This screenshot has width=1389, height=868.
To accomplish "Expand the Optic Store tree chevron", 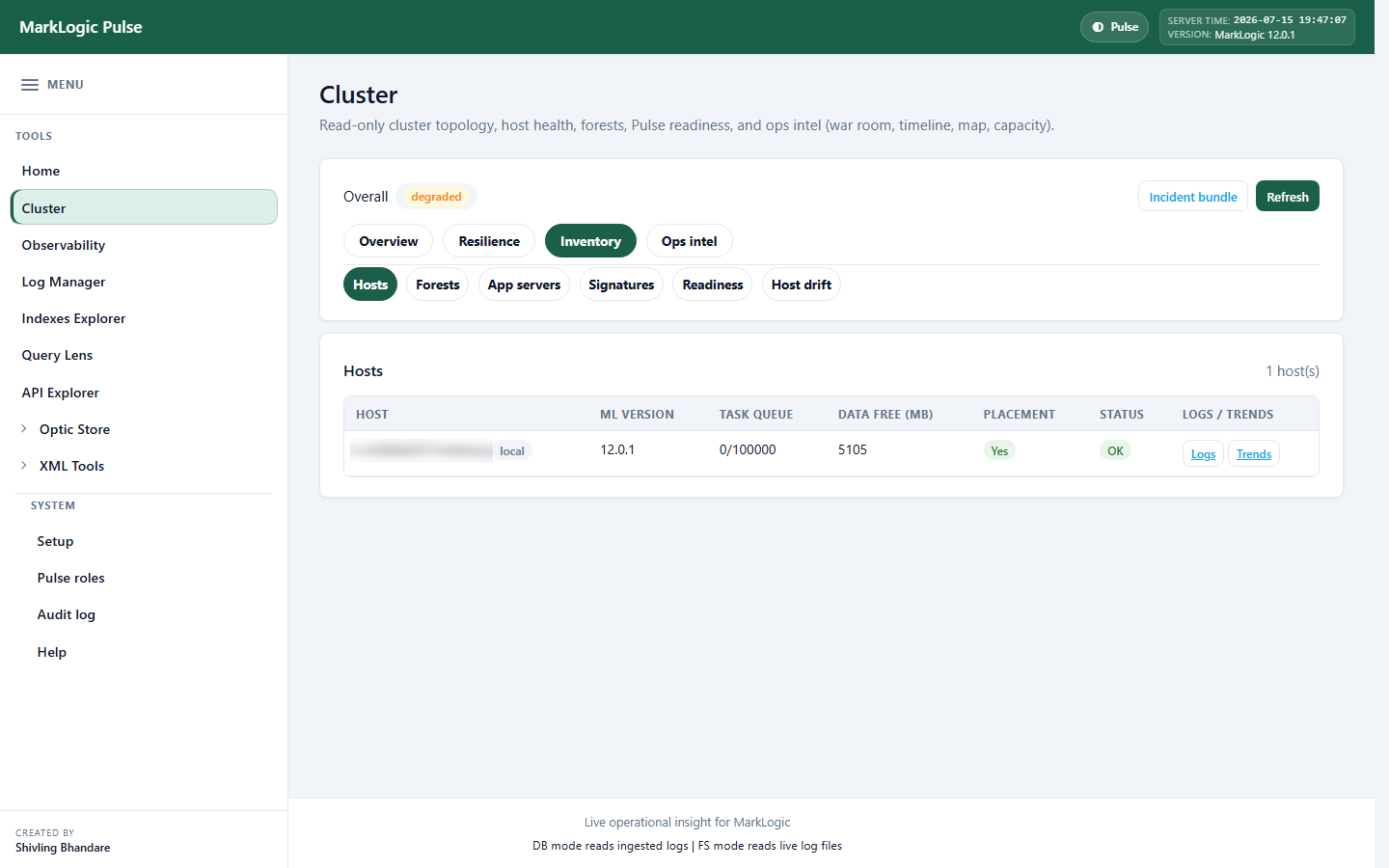I will [x=24, y=429].
